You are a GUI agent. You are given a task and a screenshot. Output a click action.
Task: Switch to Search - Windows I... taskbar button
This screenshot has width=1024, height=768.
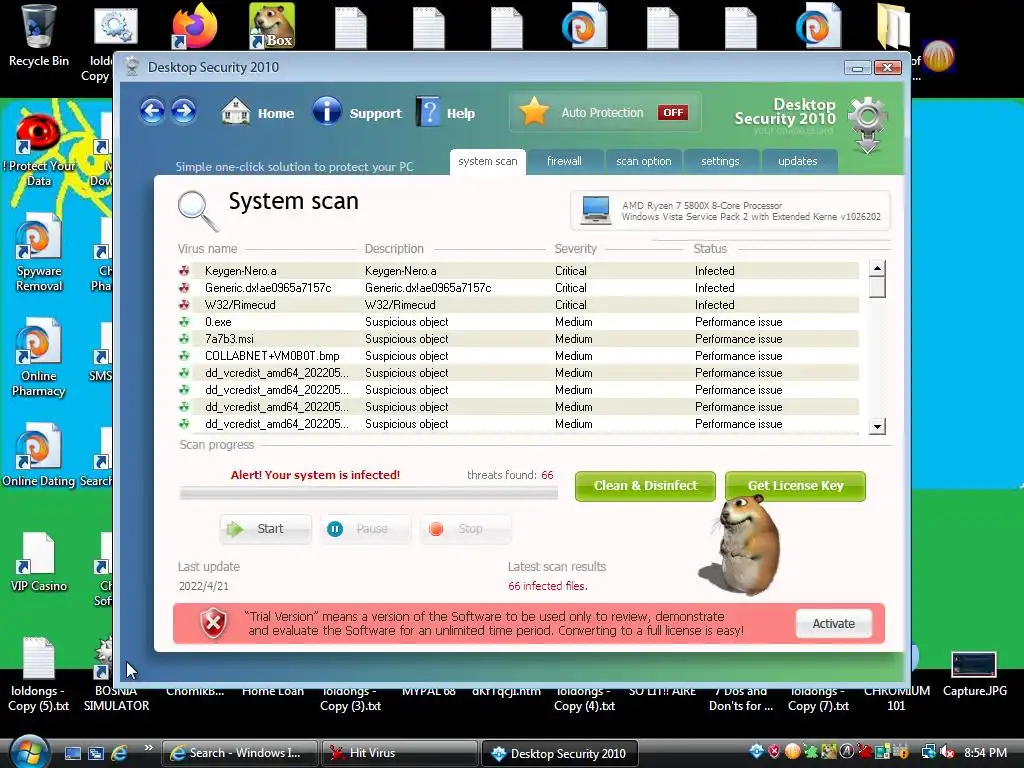(240, 753)
